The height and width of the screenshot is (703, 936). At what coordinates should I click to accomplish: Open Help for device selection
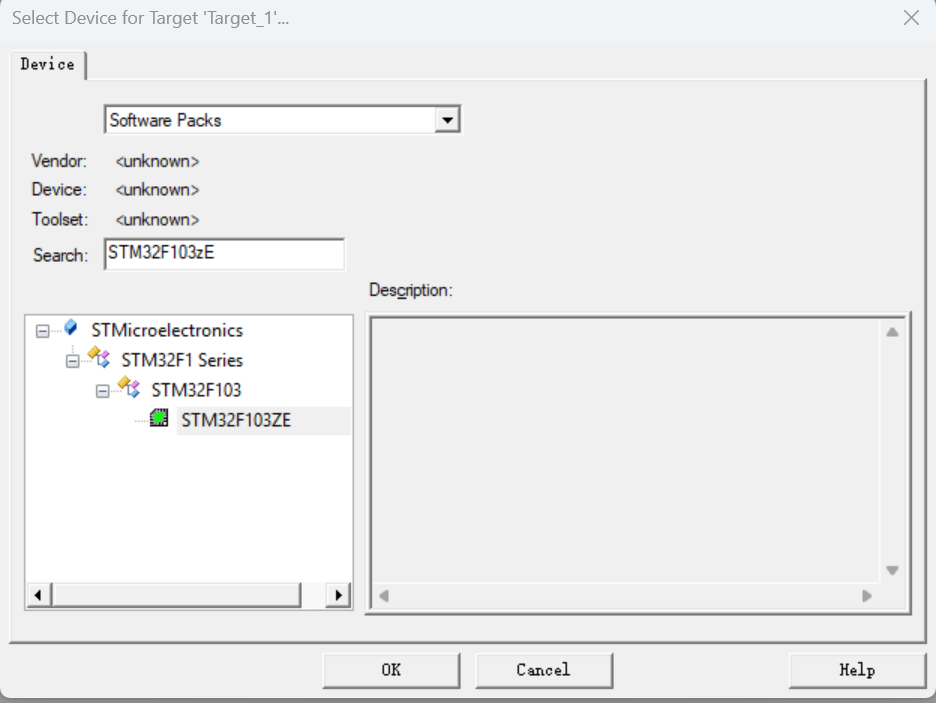coord(857,670)
